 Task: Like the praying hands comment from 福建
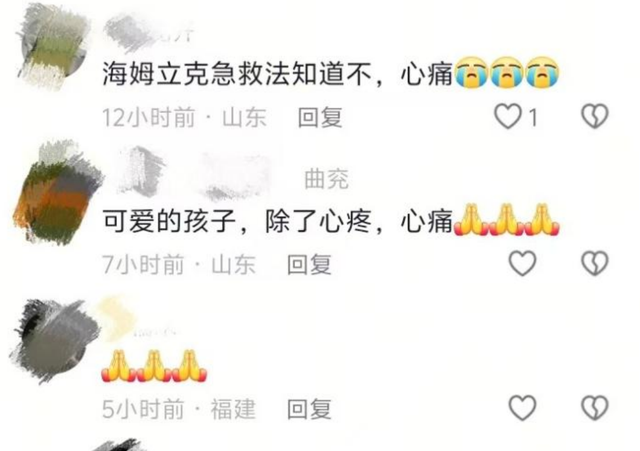click(522, 407)
